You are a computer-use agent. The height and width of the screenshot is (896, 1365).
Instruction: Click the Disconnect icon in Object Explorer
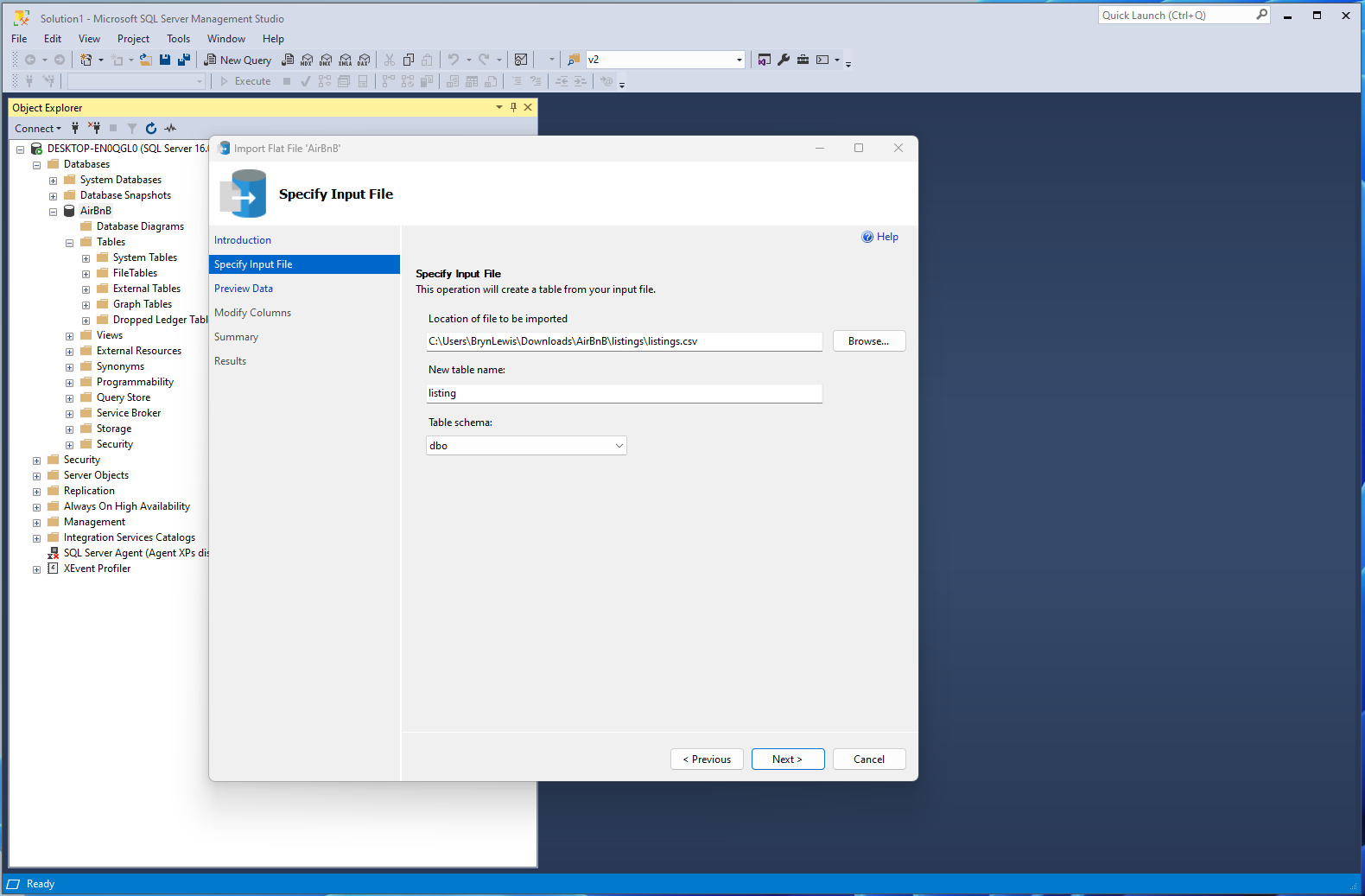point(94,128)
